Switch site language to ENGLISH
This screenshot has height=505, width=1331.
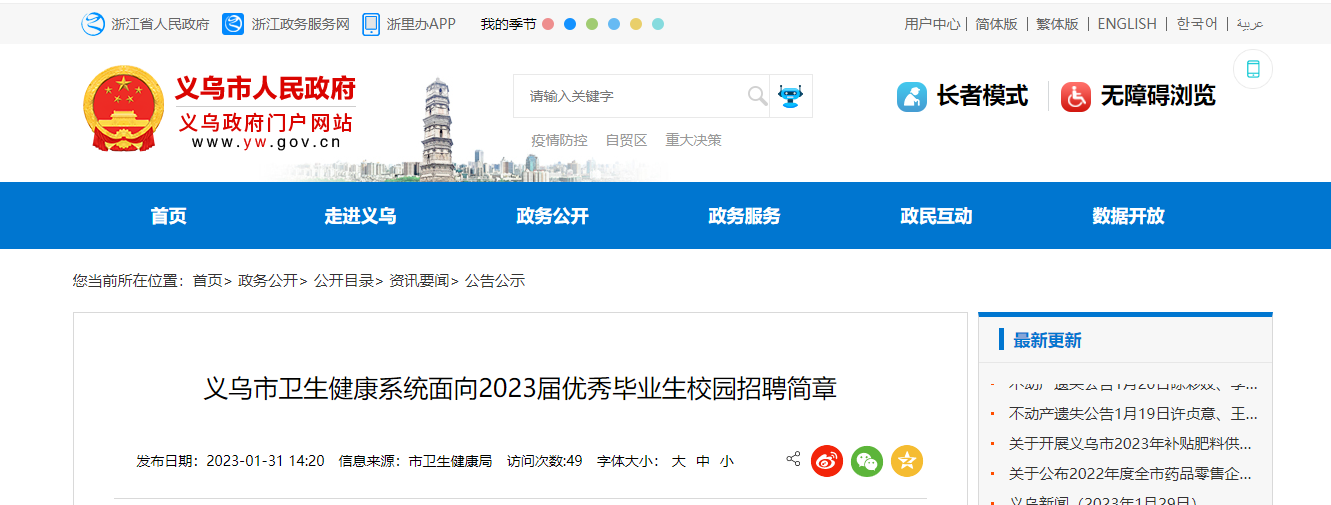(1127, 24)
